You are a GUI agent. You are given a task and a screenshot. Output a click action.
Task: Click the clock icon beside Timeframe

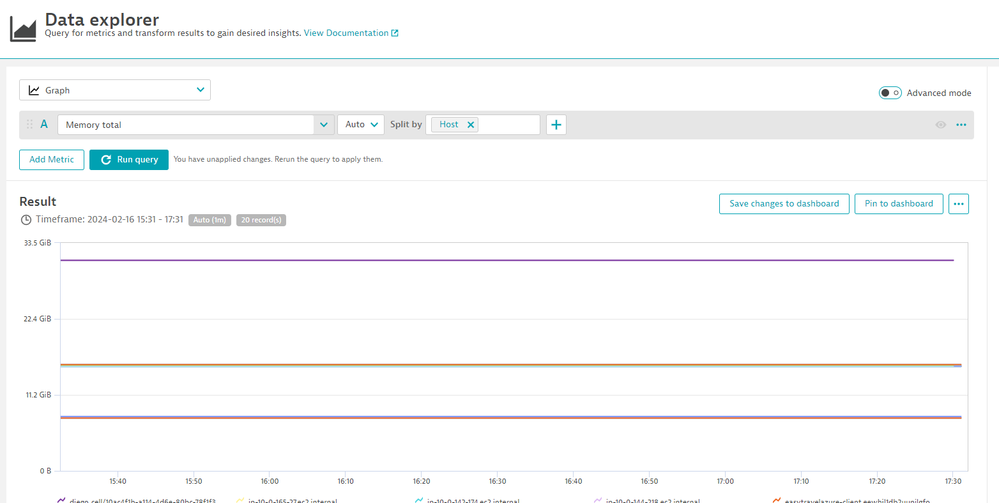[26, 220]
